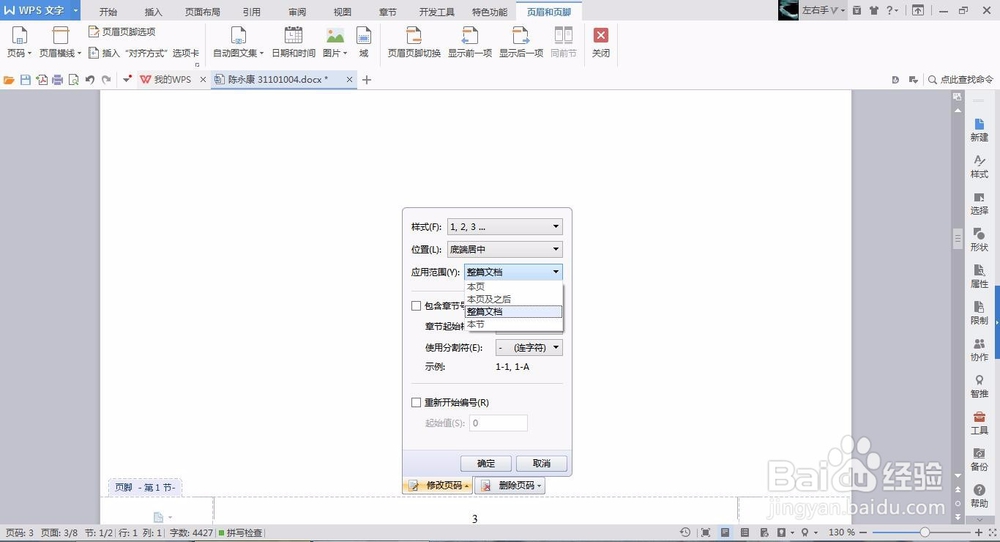Click the 点此查找命令 search box
Screen dimensions: 1000x542
pos(961,80)
